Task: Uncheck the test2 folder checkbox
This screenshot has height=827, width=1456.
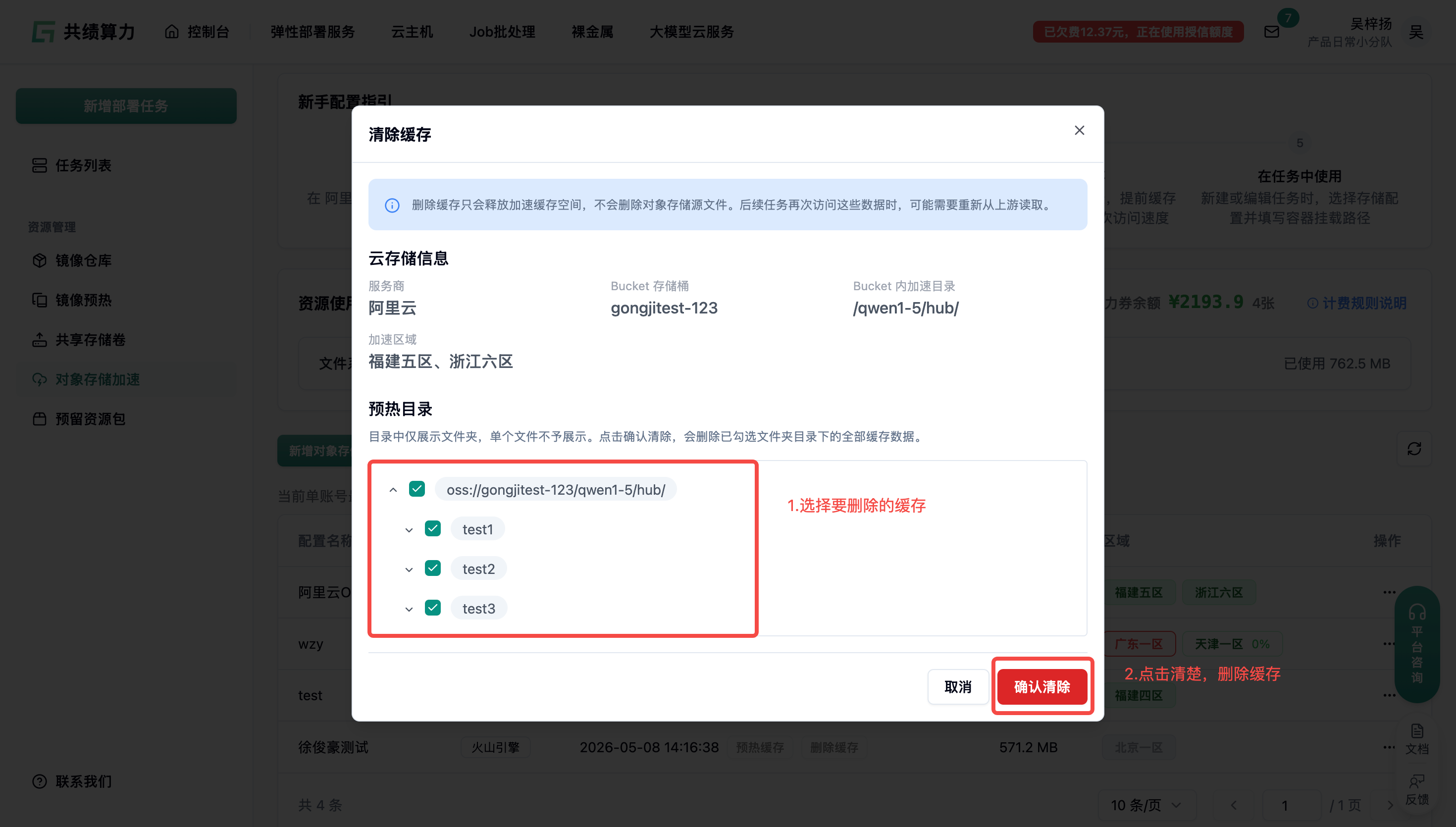Action: coord(433,569)
